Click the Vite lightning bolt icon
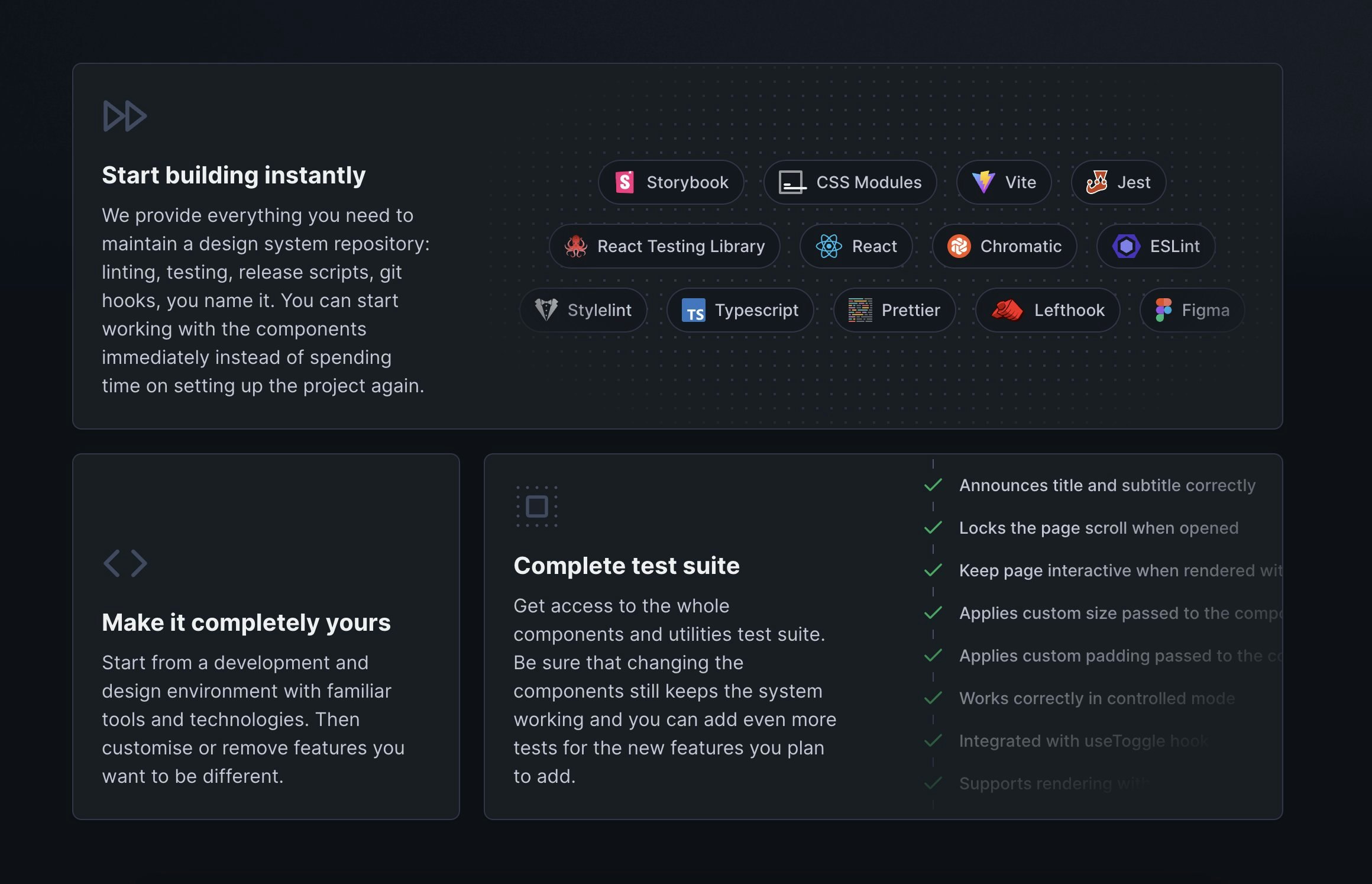The height and width of the screenshot is (884, 1372). click(x=983, y=182)
